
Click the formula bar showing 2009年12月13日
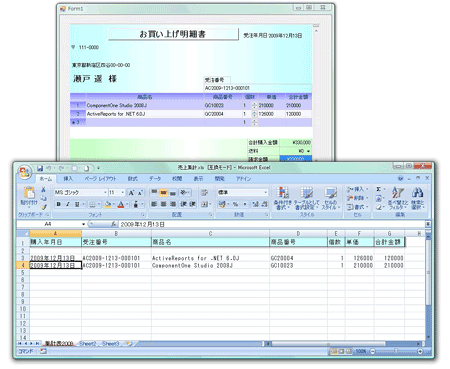(272, 224)
